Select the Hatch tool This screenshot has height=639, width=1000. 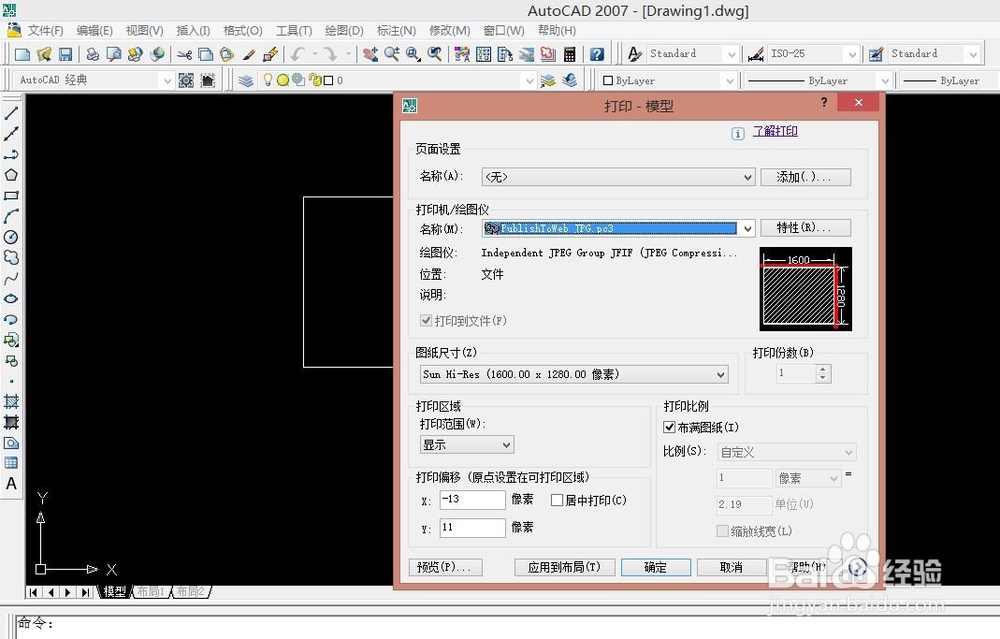pos(12,398)
